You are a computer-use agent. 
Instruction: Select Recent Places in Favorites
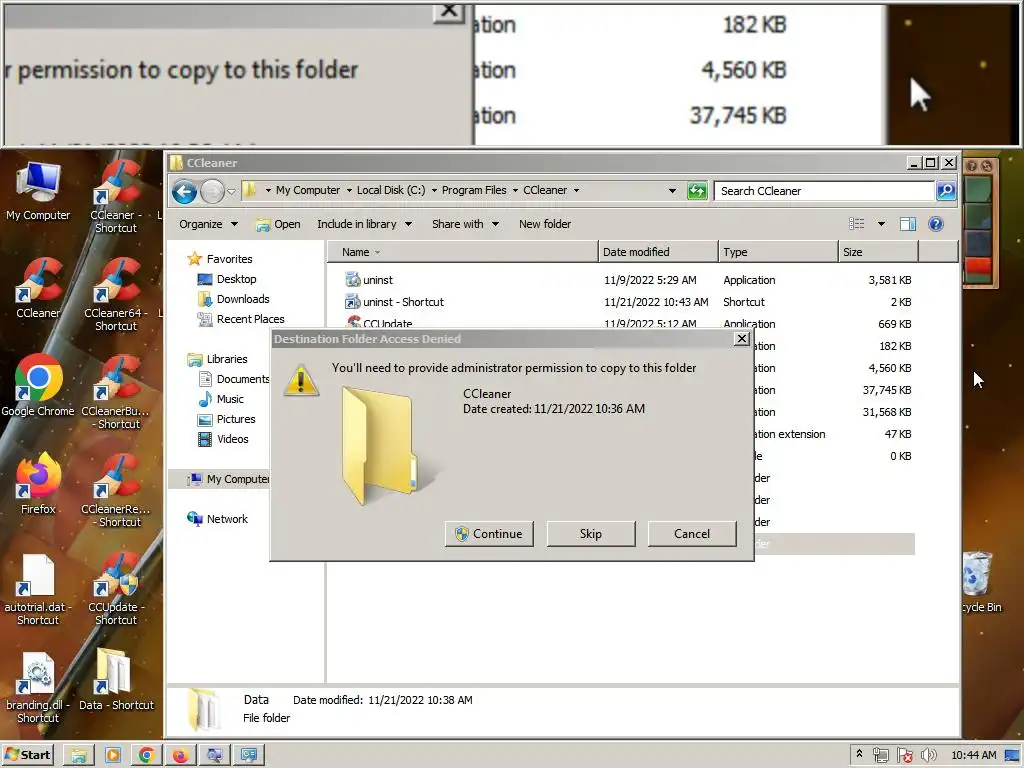coord(241,319)
